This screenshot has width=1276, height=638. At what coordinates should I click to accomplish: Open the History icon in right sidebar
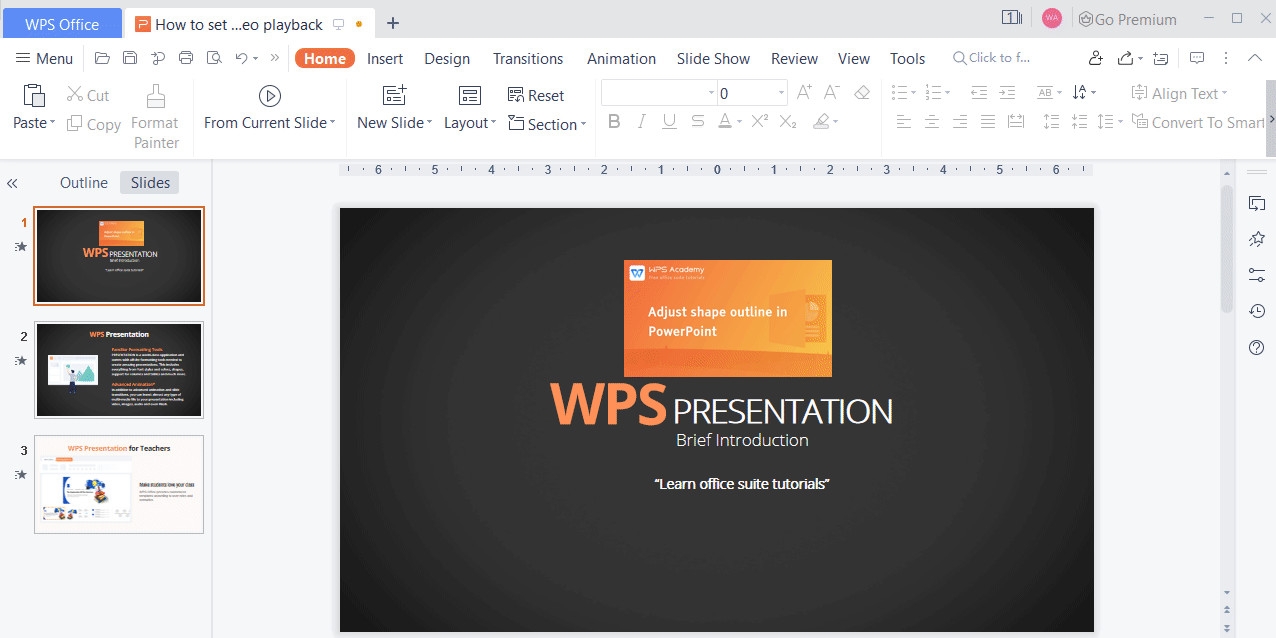point(1257,312)
